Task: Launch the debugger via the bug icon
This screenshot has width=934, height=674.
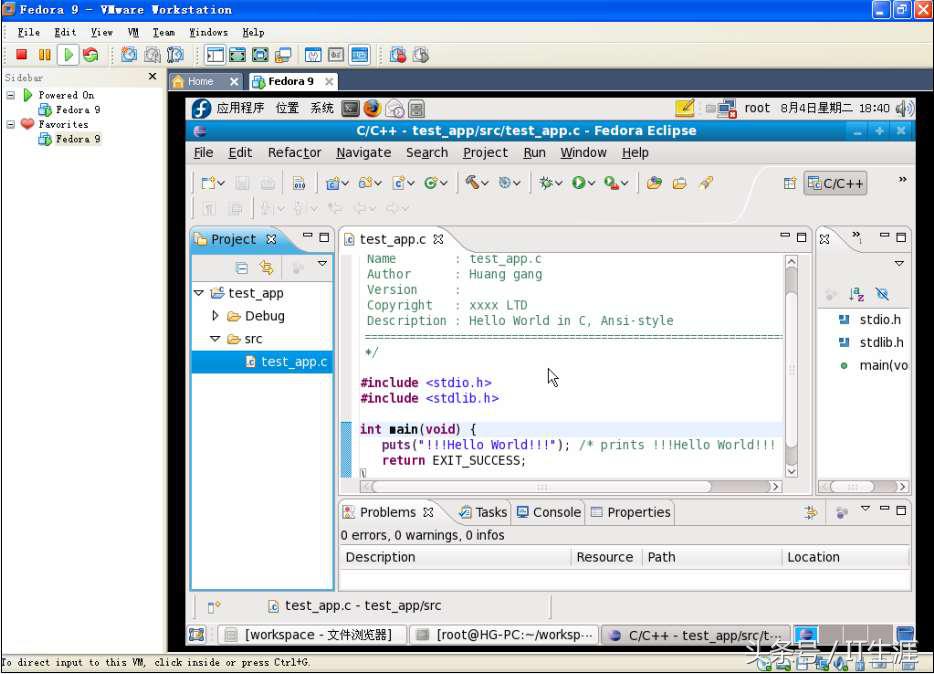Action: [x=545, y=182]
